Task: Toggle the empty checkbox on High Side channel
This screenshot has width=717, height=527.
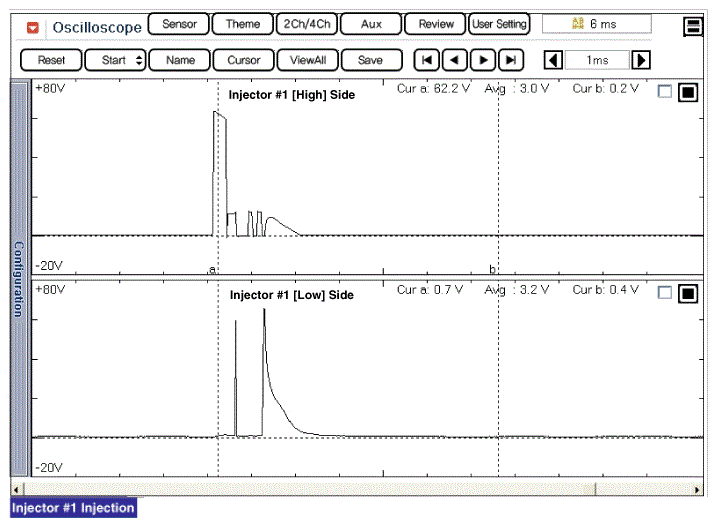Action: (x=665, y=93)
